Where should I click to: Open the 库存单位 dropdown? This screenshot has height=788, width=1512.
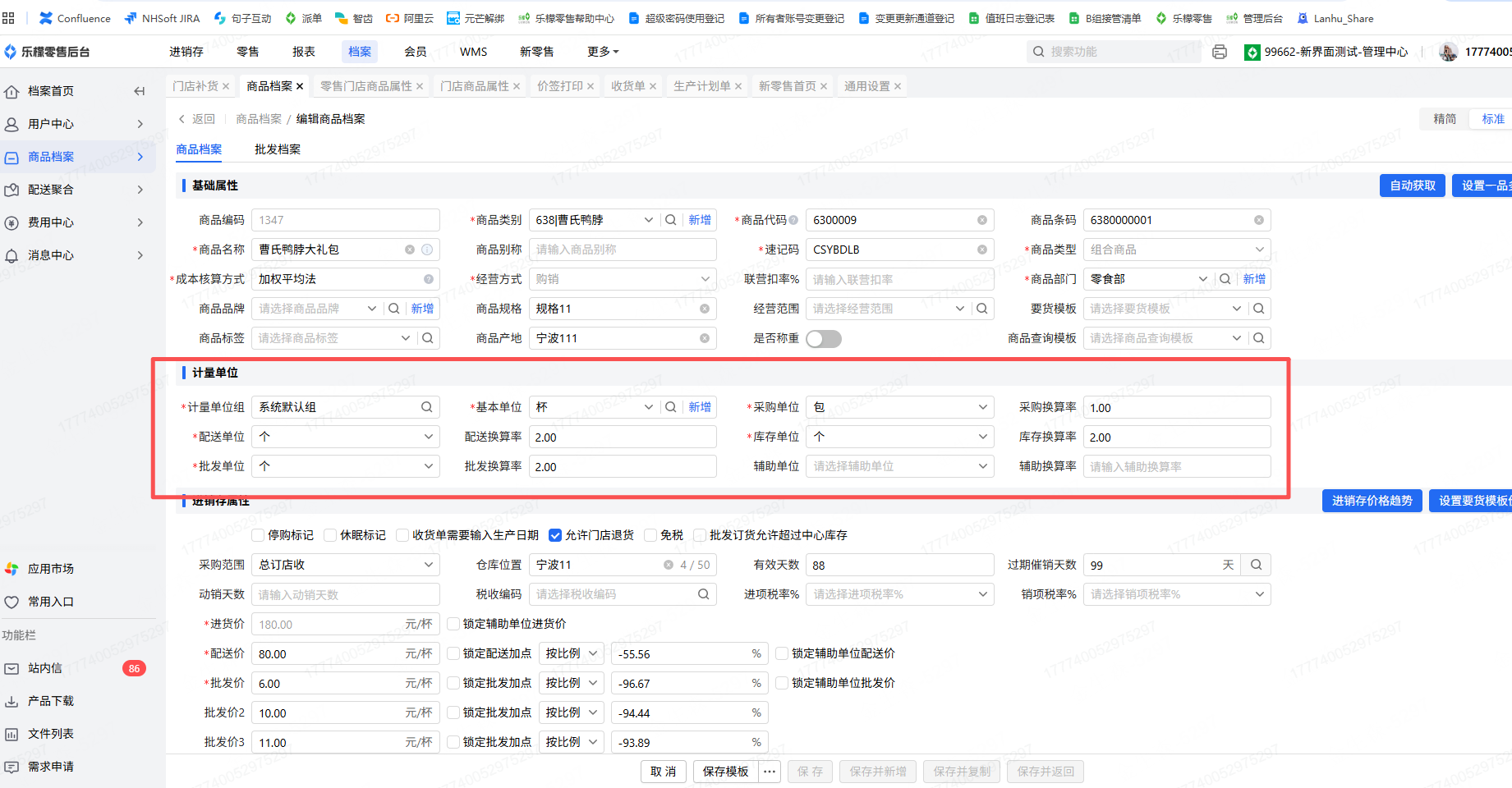900,437
